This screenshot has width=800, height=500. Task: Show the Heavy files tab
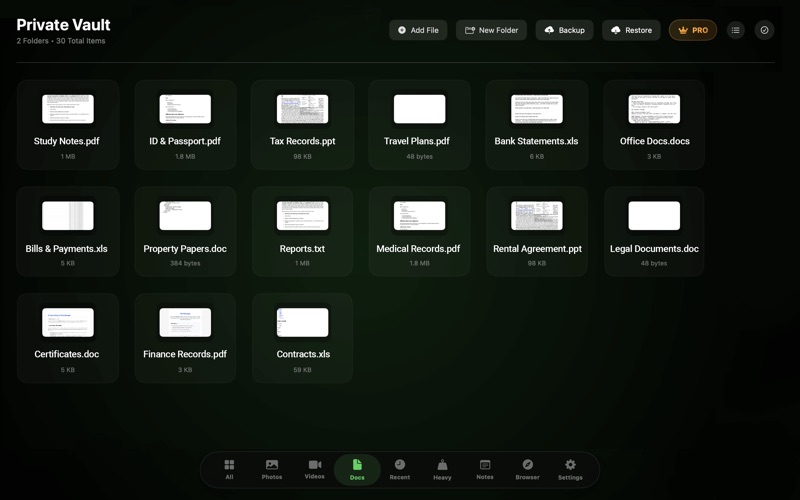click(x=442, y=469)
